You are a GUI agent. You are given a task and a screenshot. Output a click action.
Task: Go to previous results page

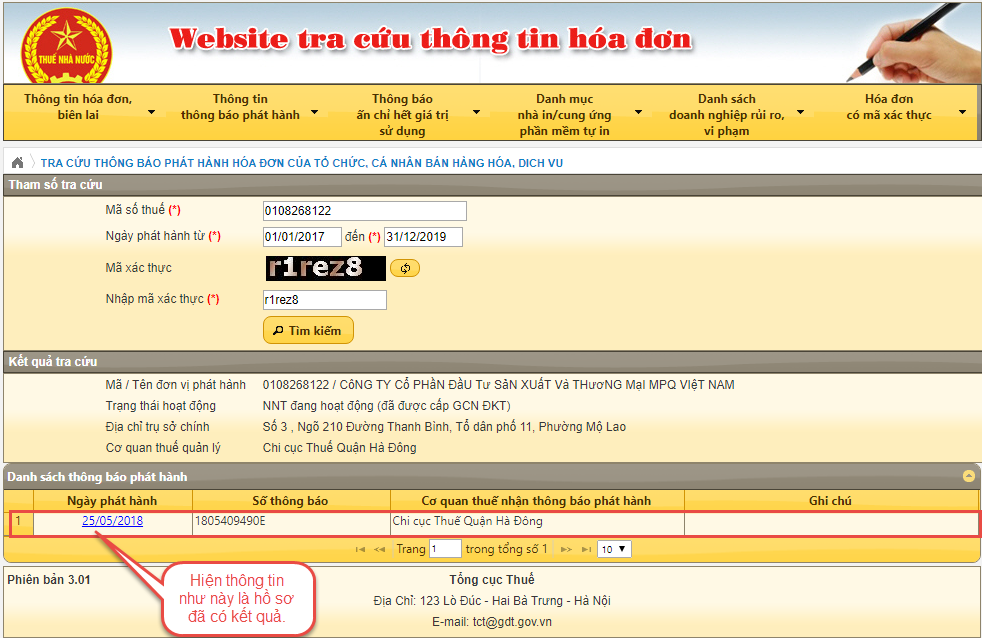tap(380, 549)
